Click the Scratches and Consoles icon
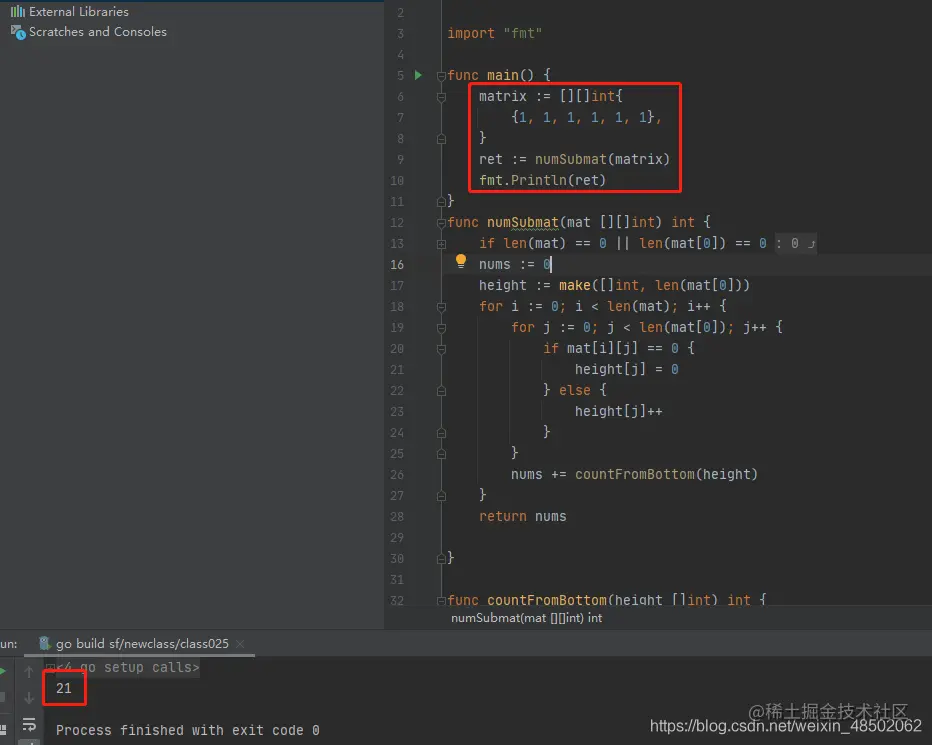This screenshot has height=745, width=932. point(18,32)
